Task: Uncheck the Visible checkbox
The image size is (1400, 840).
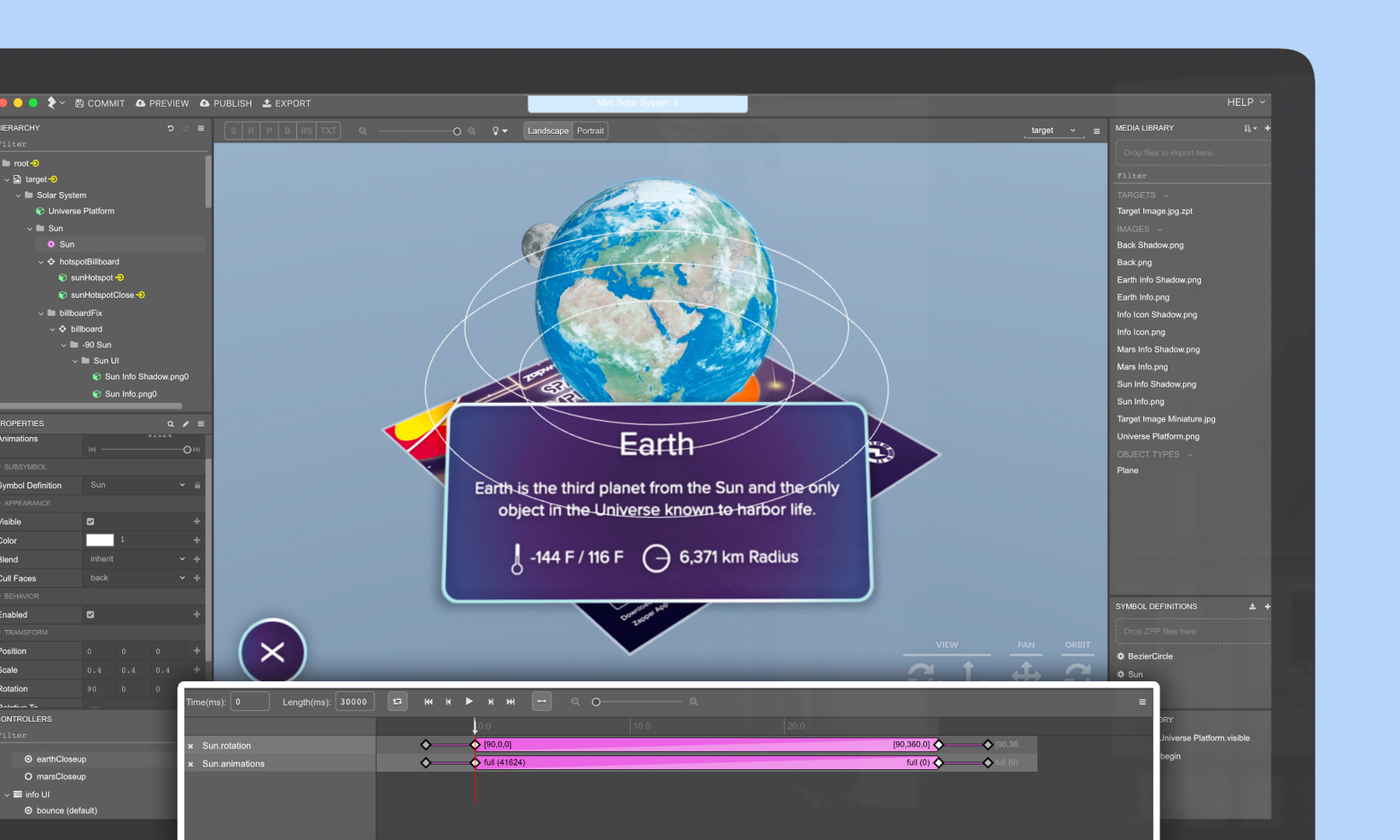Action: pyautogui.click(x=90, y=522)
